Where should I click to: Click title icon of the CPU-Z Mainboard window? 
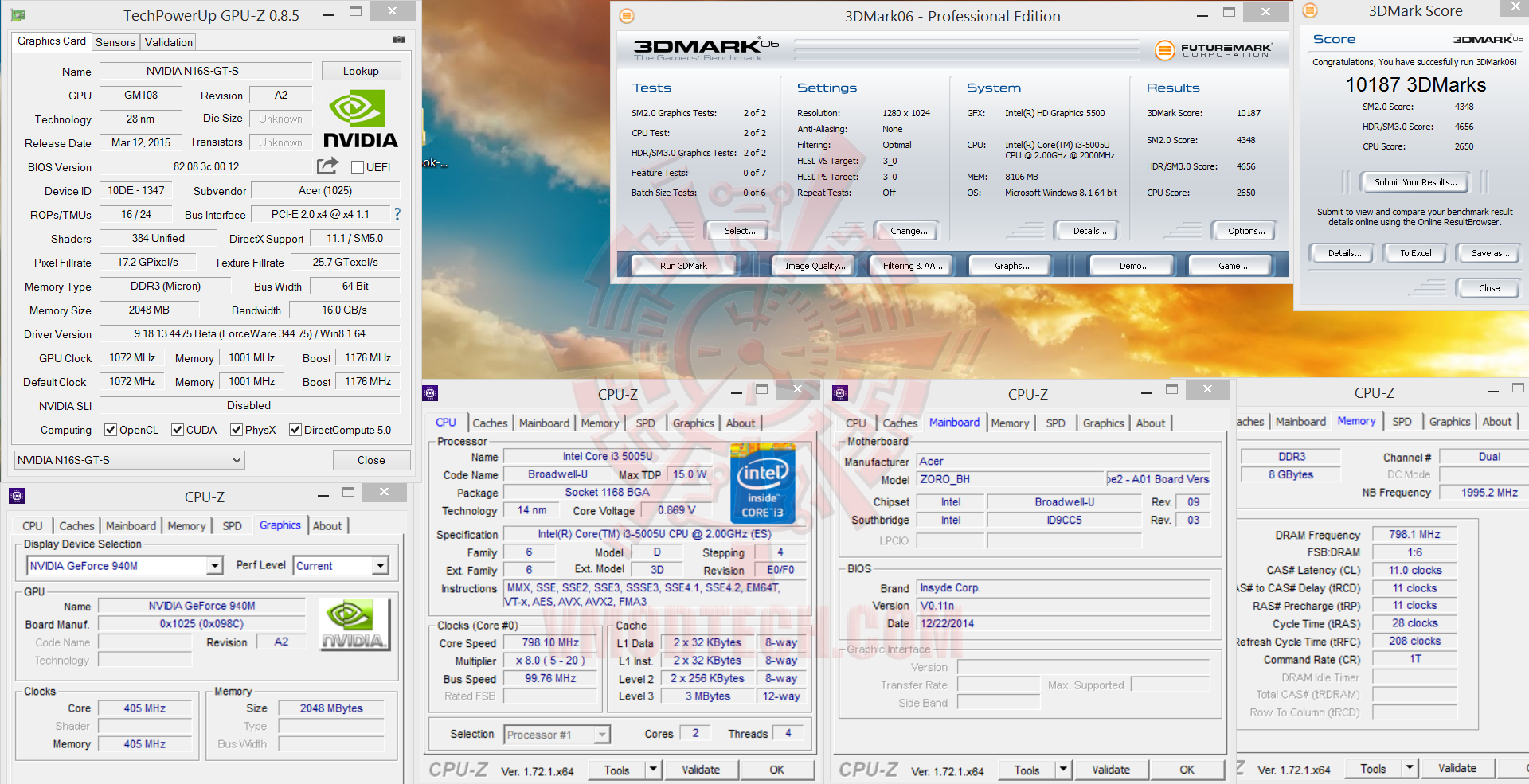coord(839,393)
